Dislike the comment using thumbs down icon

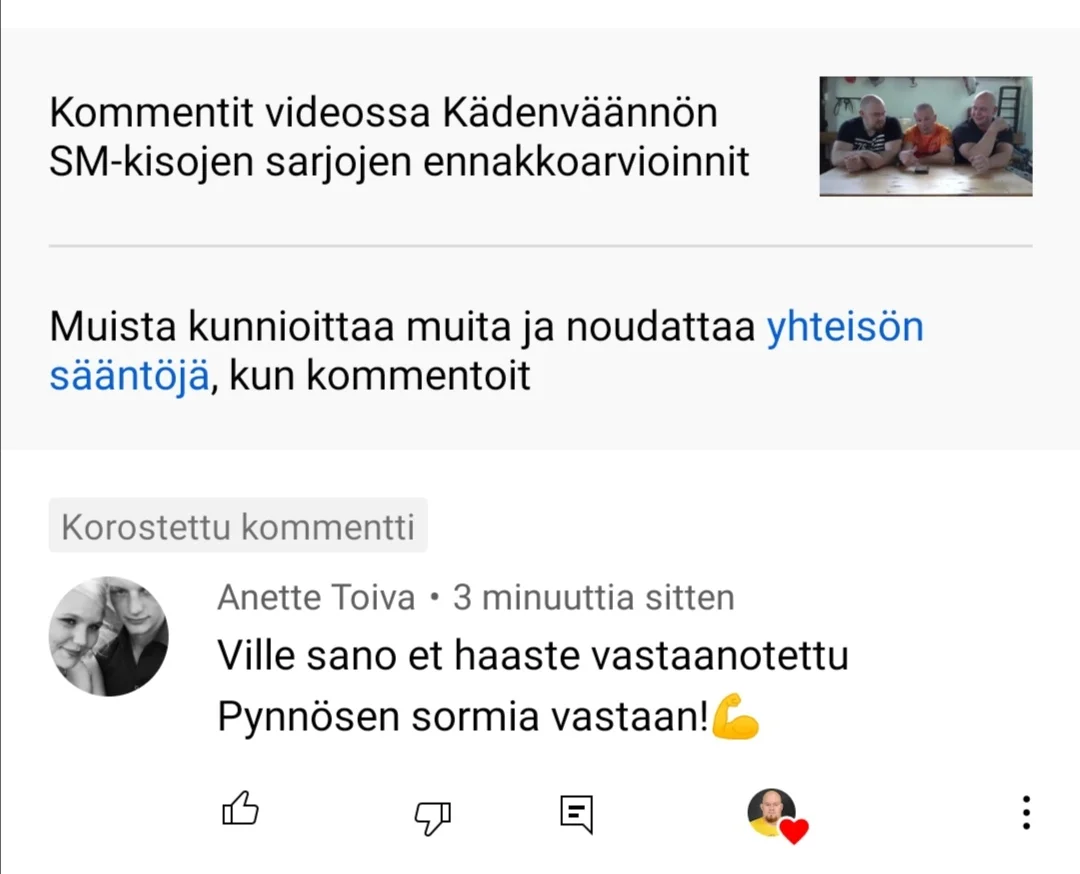click(x=433, y=818)
